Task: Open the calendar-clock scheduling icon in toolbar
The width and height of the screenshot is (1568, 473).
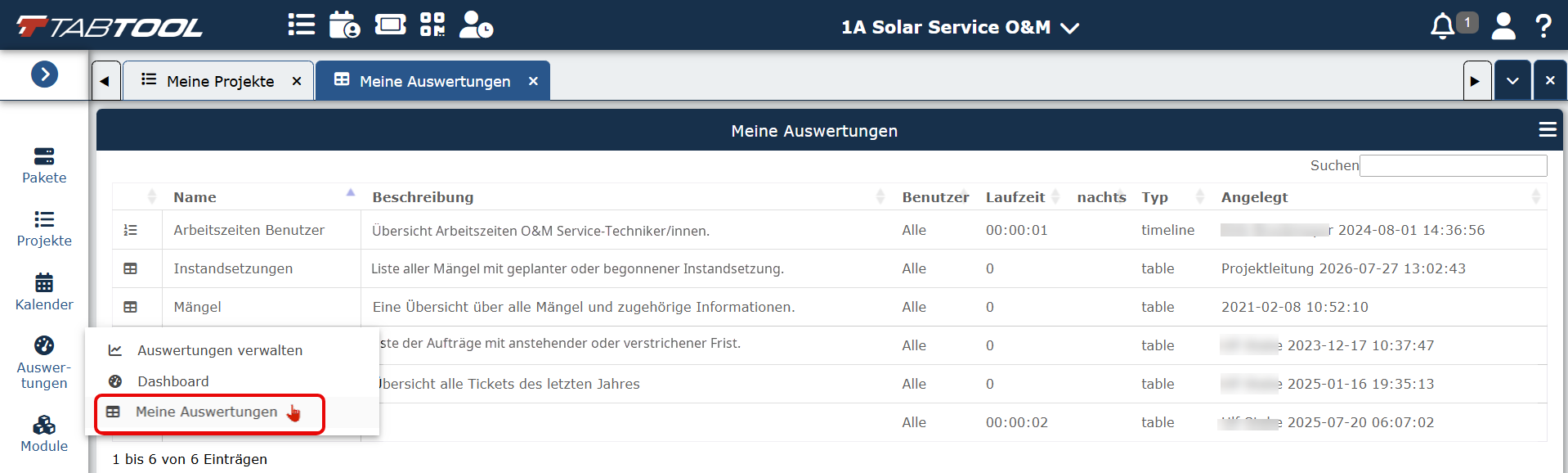Action: [x=344, y=25]
